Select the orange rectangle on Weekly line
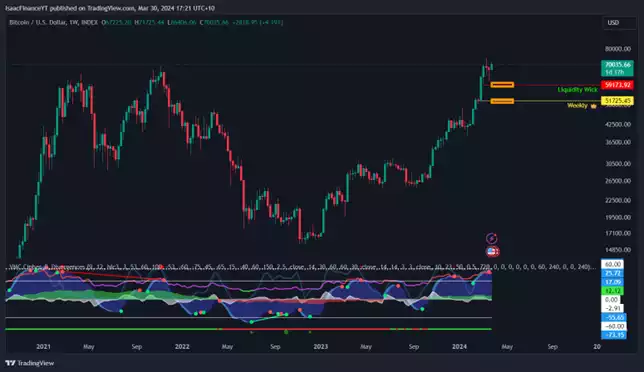Screen dimensions: 644x372 (502, 101)
